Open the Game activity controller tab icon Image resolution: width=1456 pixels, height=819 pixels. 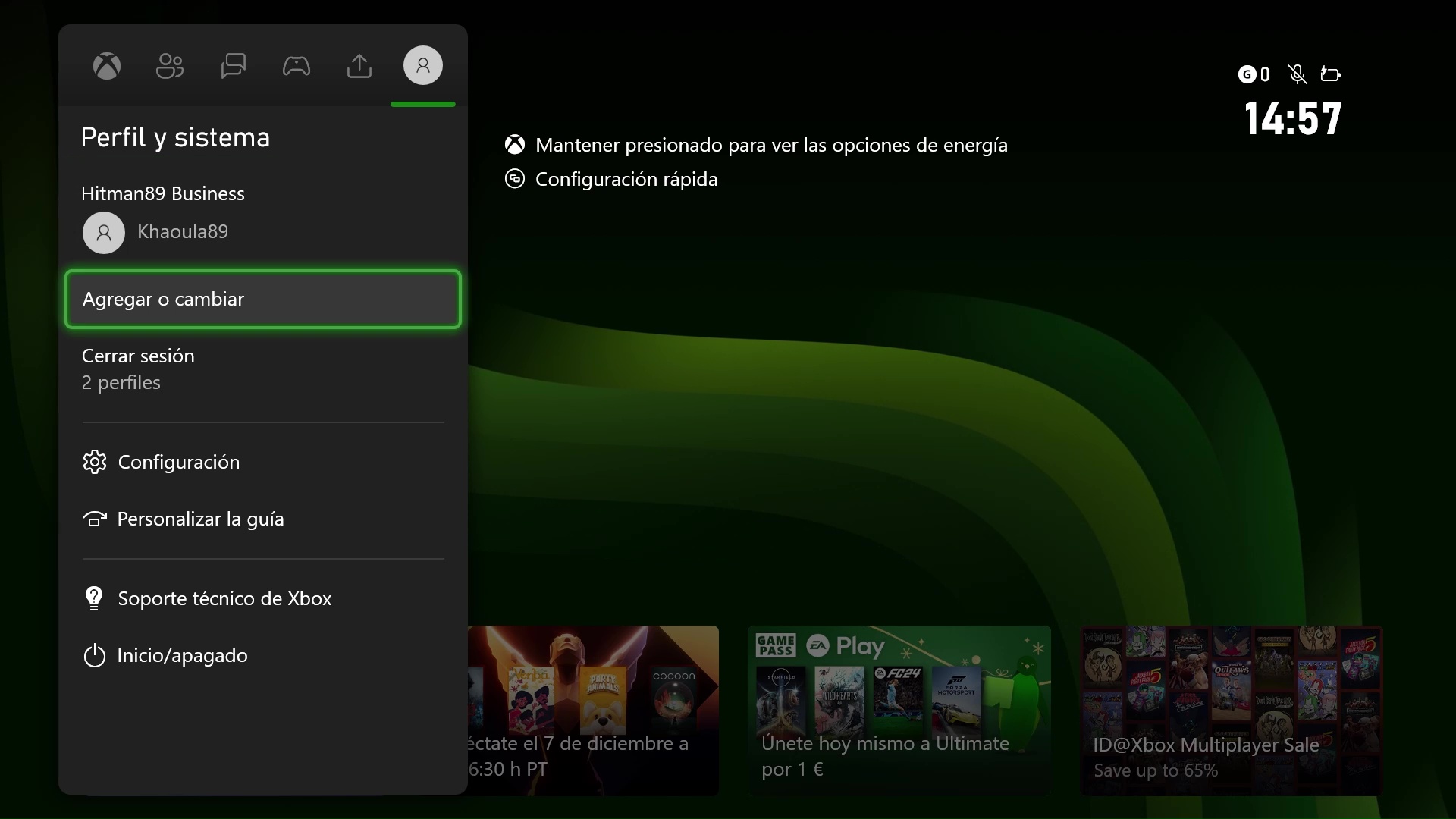tap(297, 66)
